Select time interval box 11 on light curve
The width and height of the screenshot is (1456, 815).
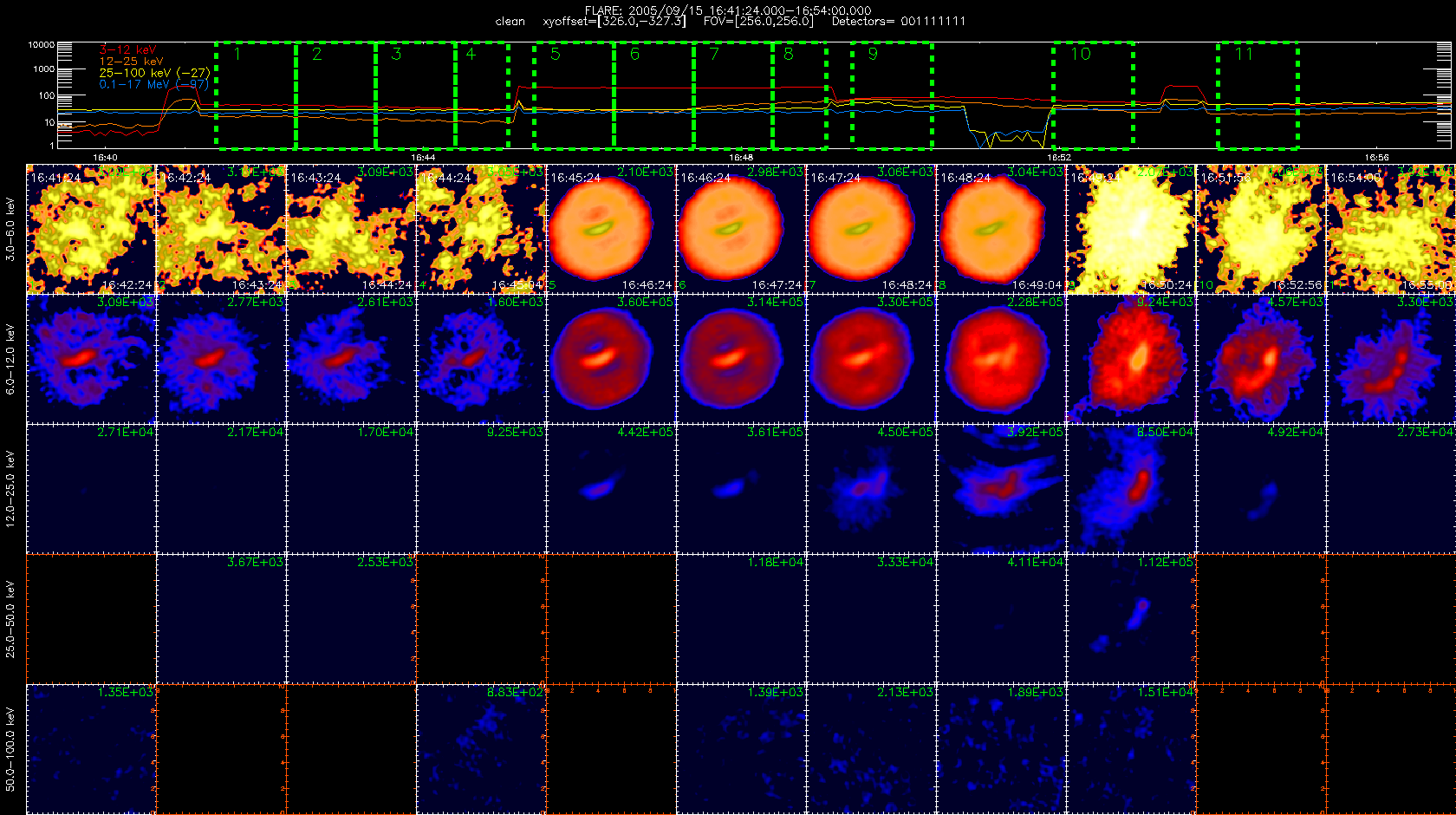coord(1258,95)
